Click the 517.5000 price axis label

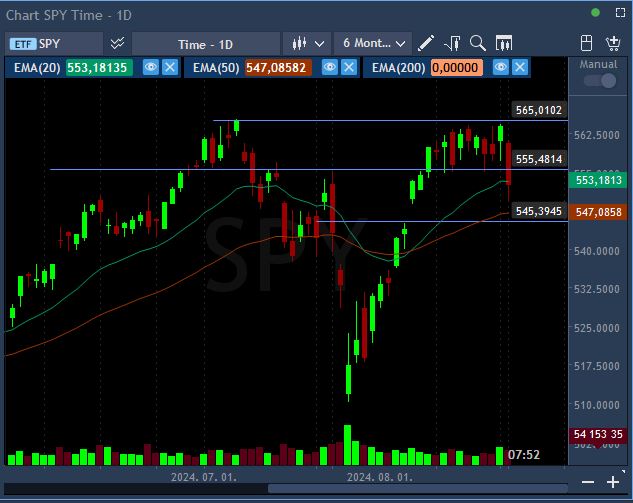tap(597, 366)
